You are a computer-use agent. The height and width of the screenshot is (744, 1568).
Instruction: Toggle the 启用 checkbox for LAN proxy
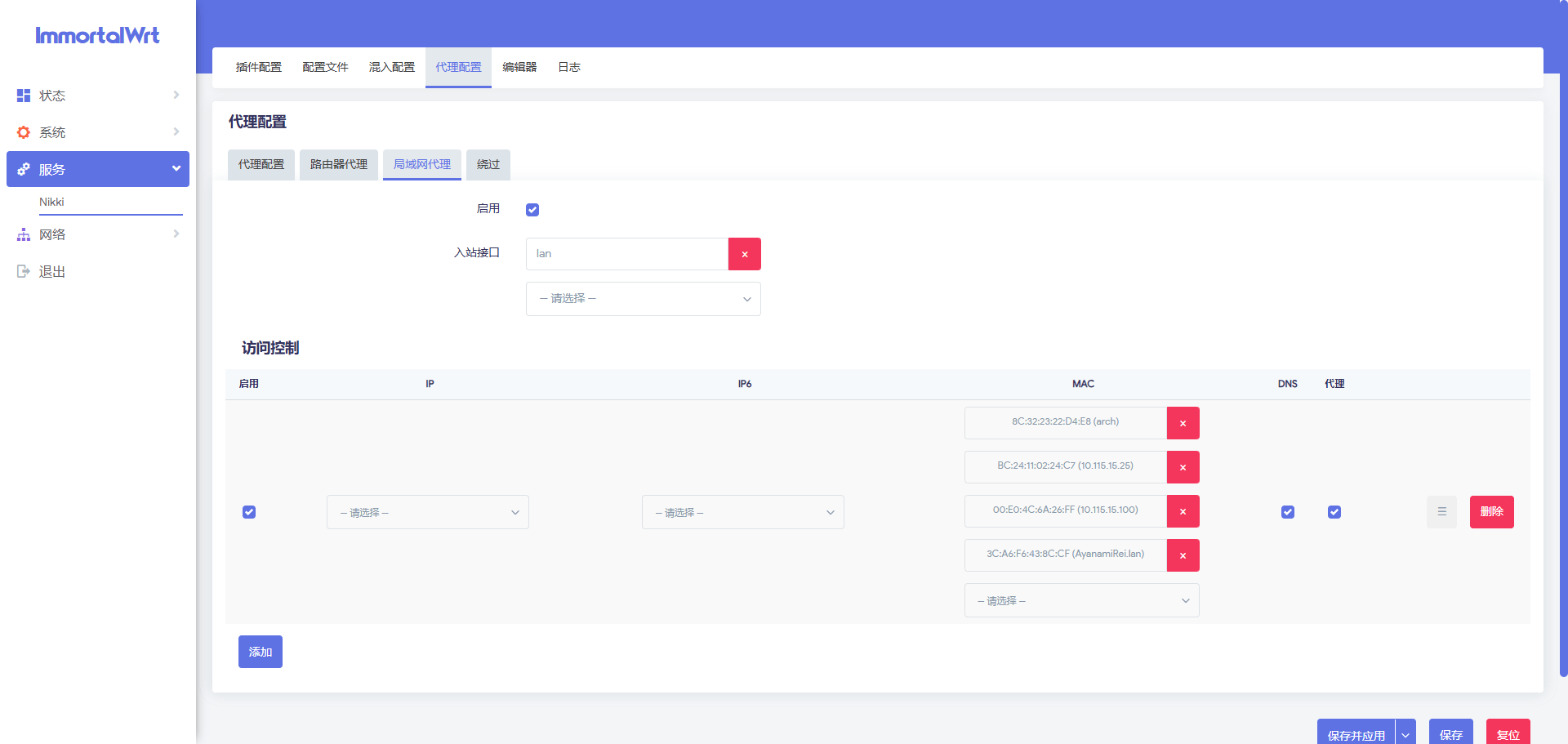pos(532,210)
